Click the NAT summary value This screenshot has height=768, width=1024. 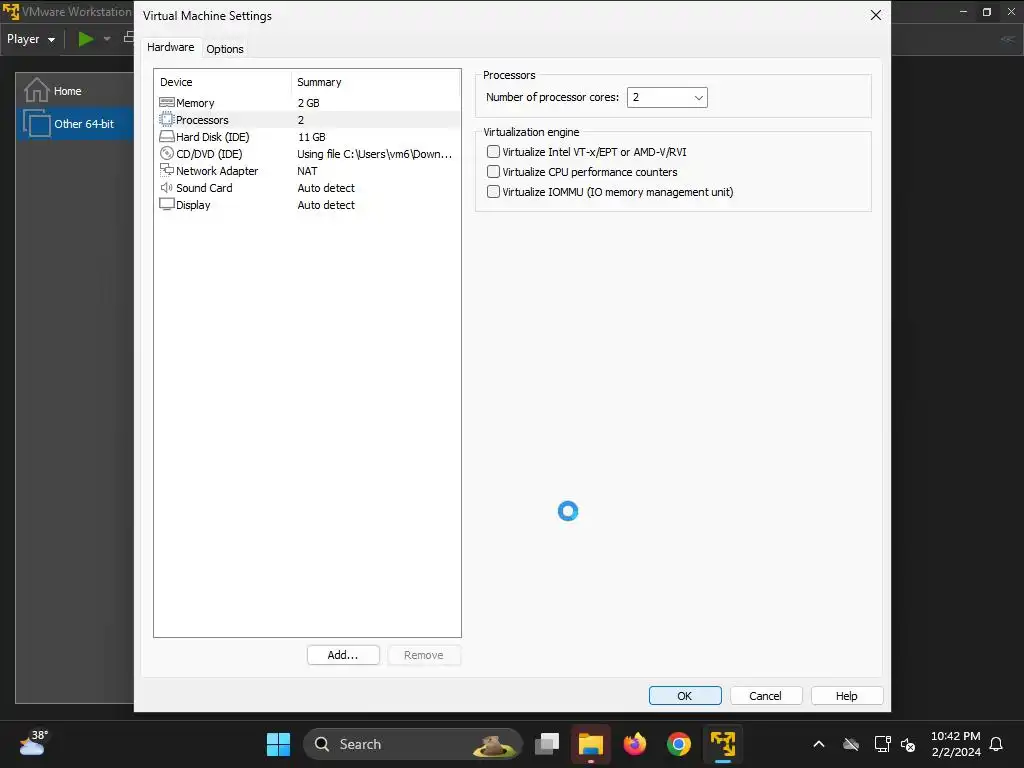[307, 171]
